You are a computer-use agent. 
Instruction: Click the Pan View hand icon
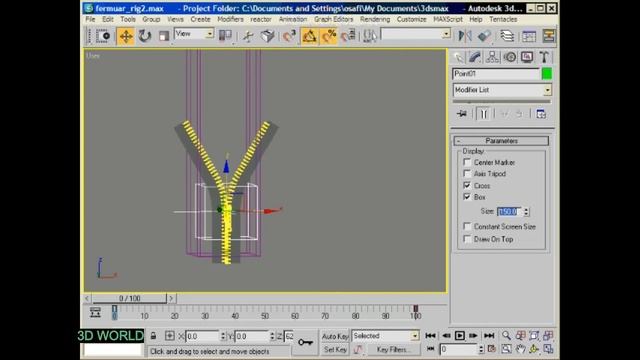(x=520, y=349)
